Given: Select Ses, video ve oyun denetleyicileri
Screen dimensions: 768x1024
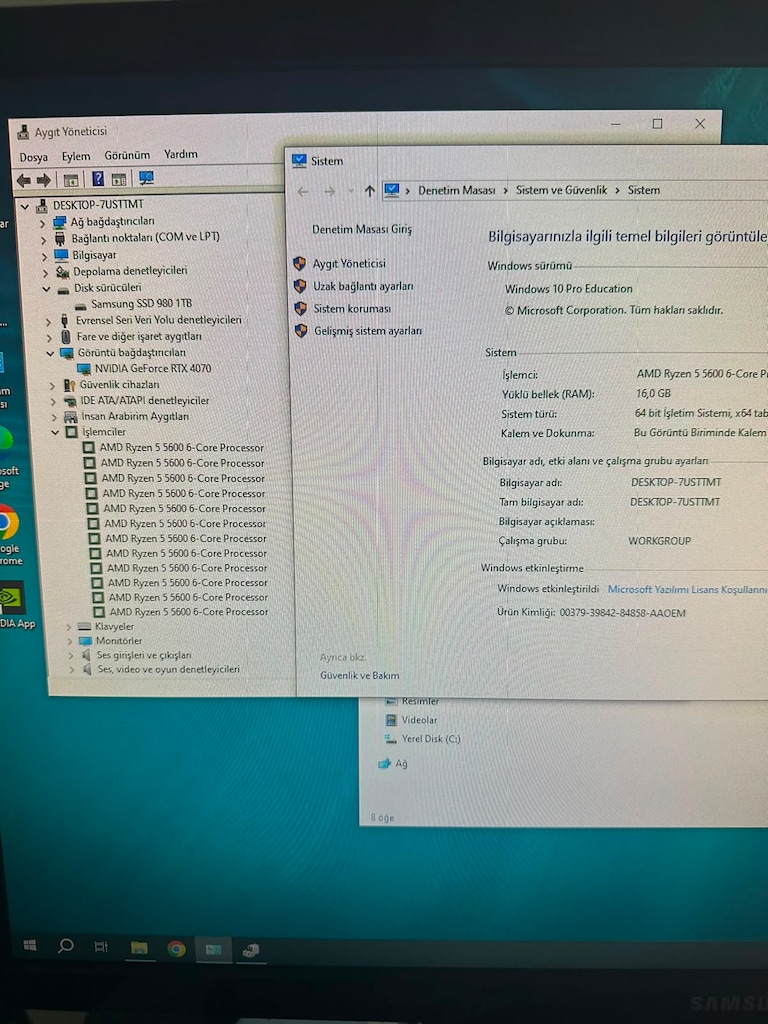Looking at the screenshot, I should point(168,669).
